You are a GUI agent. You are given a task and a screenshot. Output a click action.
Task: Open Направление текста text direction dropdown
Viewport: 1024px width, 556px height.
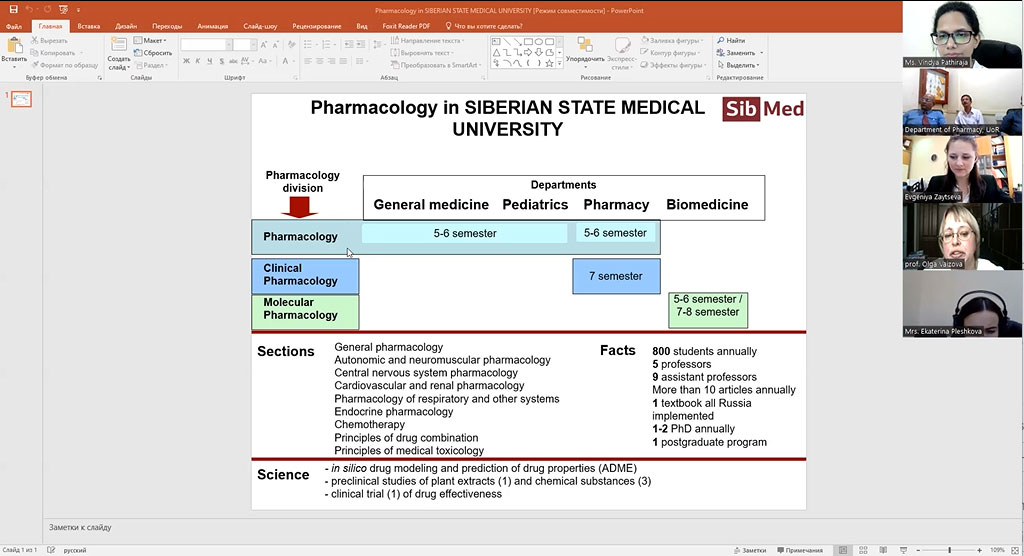click(x=427, y=41)
